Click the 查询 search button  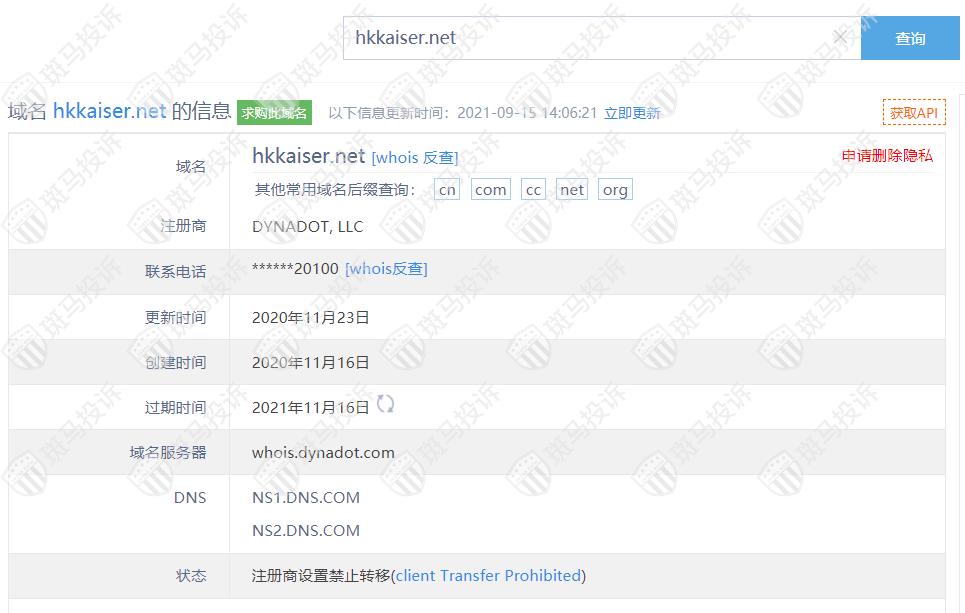click(910, 38)
